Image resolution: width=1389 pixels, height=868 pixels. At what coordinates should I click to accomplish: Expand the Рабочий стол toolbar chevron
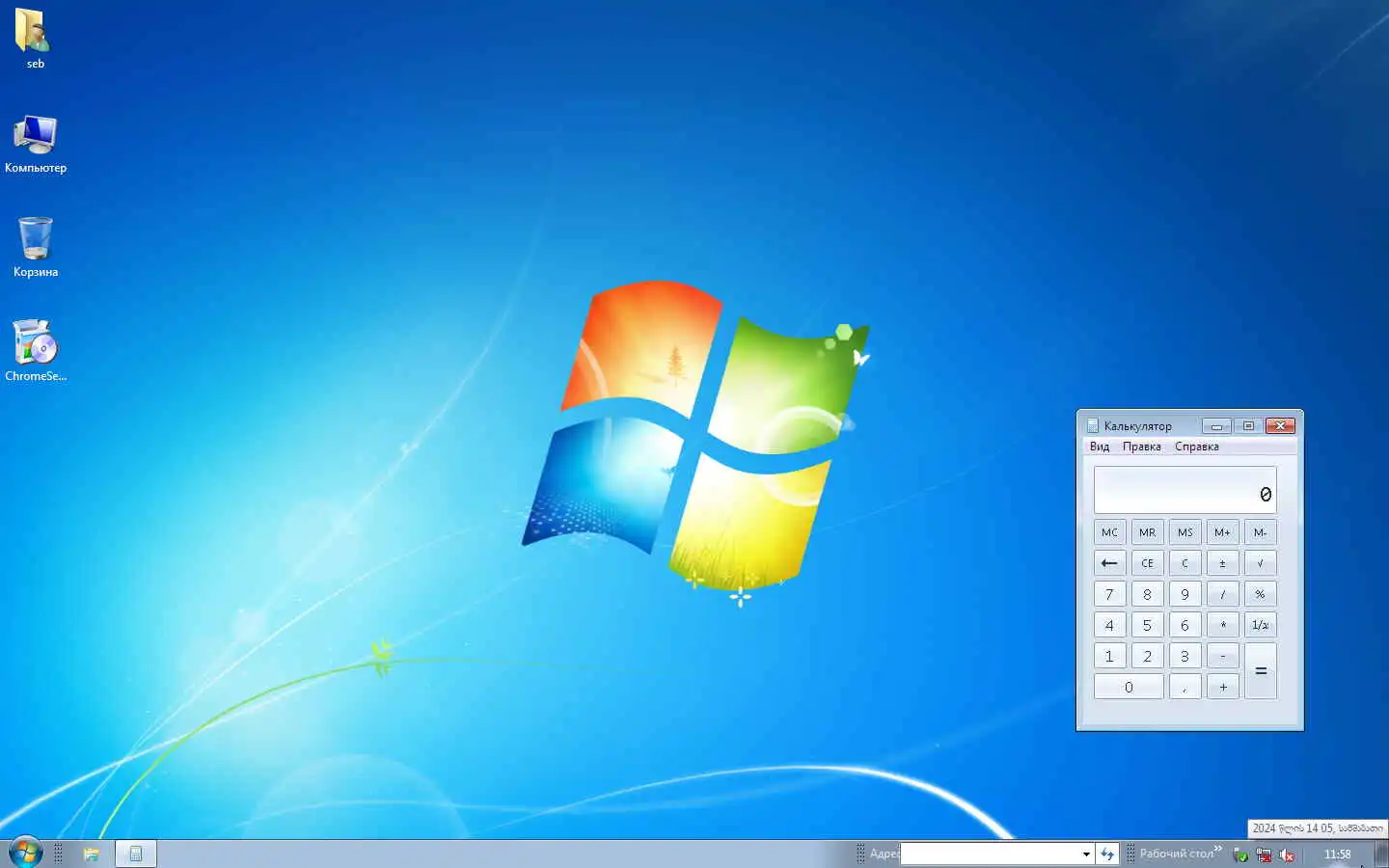pos(1218,849)
